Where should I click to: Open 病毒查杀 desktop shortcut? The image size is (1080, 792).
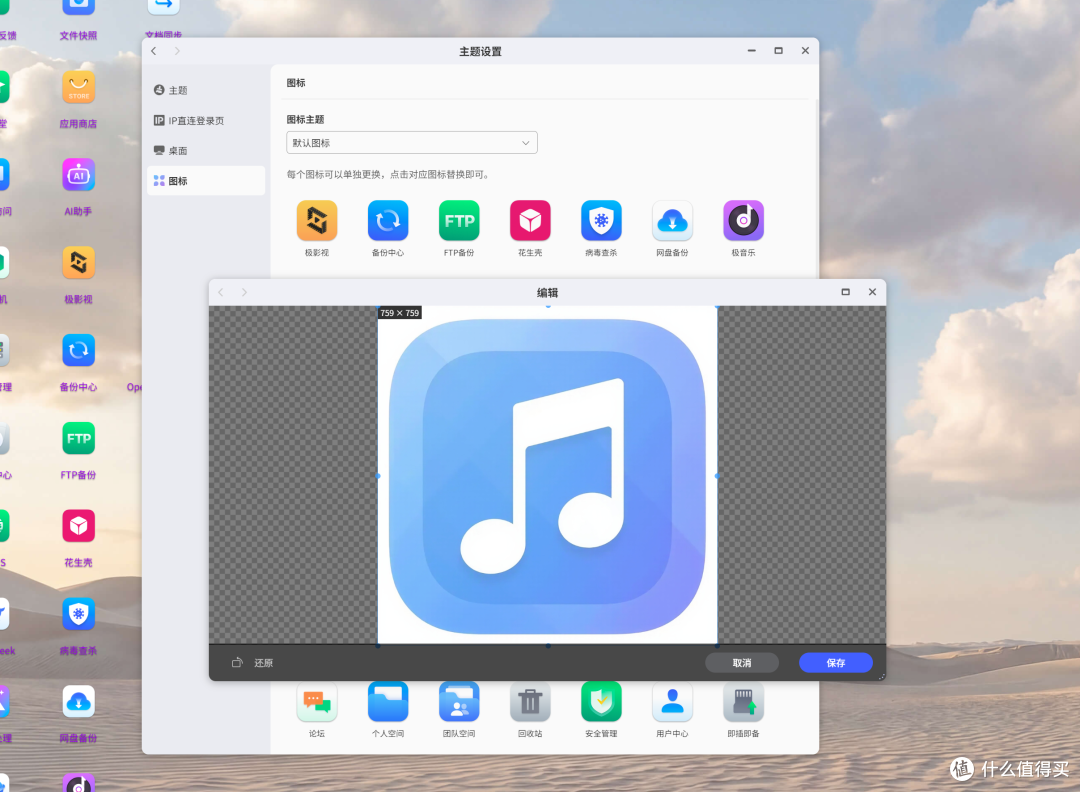79,614
